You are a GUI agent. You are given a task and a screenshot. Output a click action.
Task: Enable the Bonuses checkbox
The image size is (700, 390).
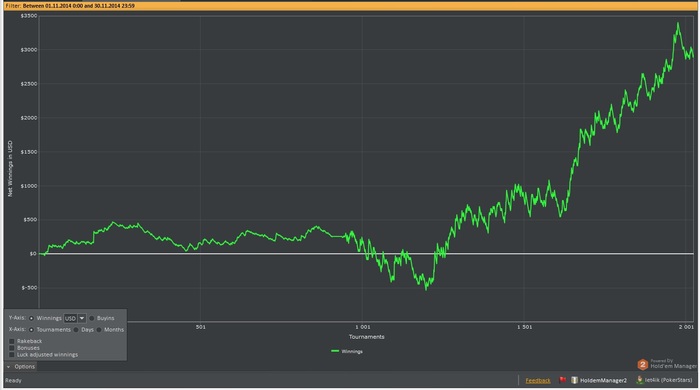tap(12, 348)
